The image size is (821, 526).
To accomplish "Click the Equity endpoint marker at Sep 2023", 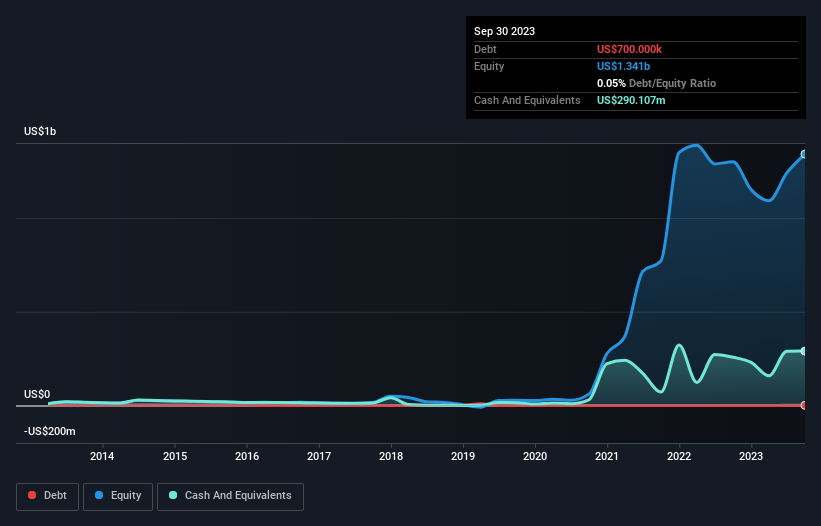I will pyautogui.click(x=804, y=154).
